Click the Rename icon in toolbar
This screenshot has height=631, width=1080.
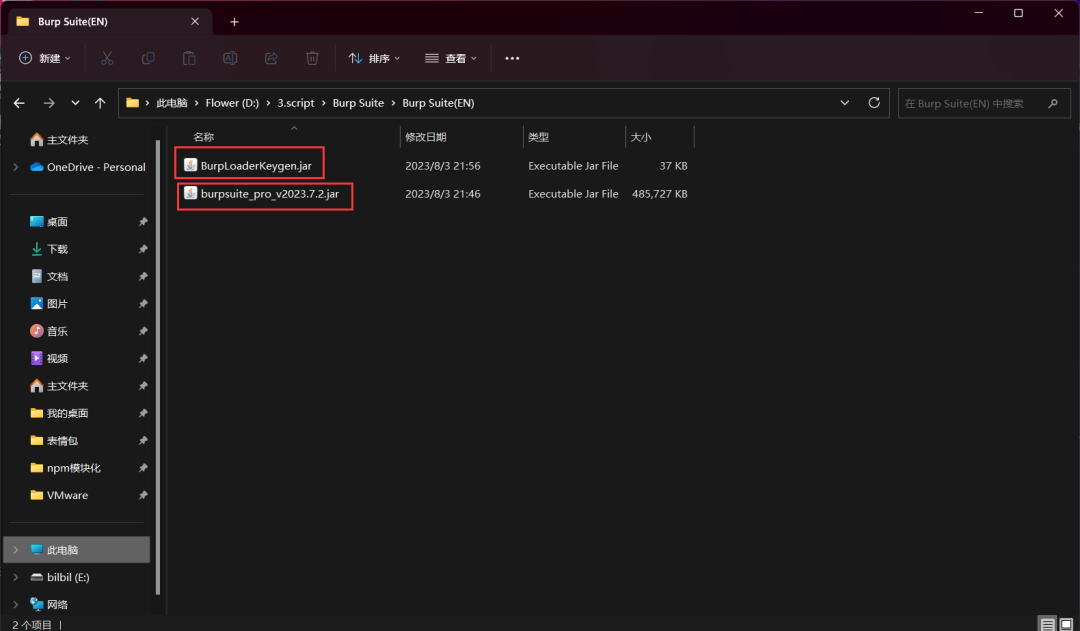point(230,59)
